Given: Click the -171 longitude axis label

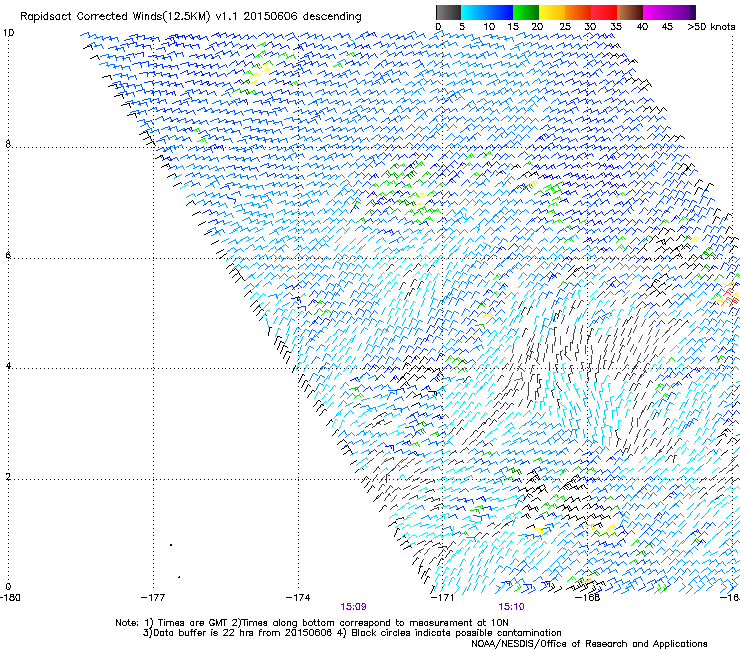Looking at the screenshot, I should (x=442, y=598).
